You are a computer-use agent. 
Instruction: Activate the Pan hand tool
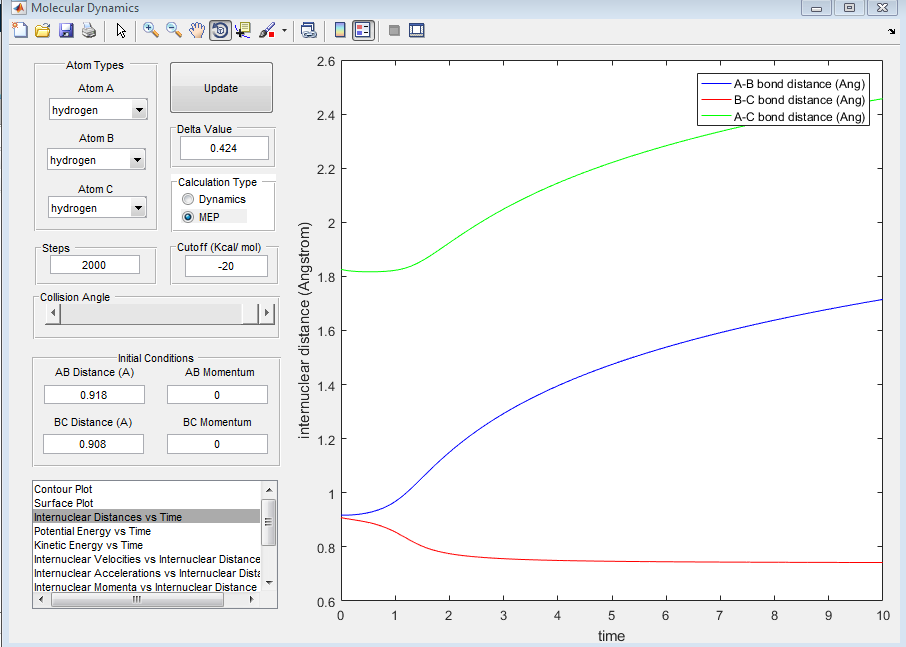click(197, 30)
